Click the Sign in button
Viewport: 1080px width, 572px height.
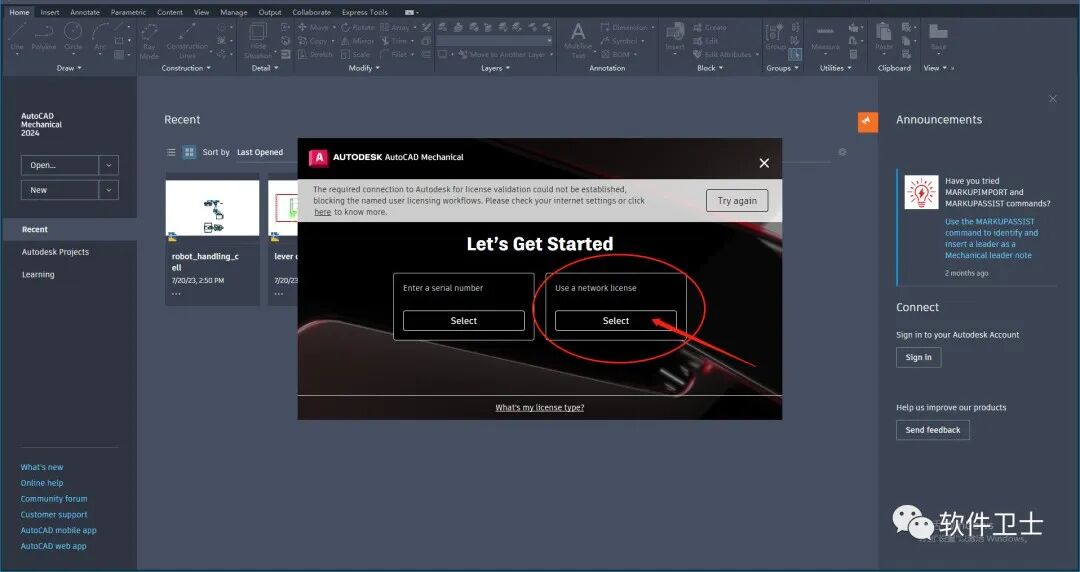pyautogui.click(x=918, y=357)
